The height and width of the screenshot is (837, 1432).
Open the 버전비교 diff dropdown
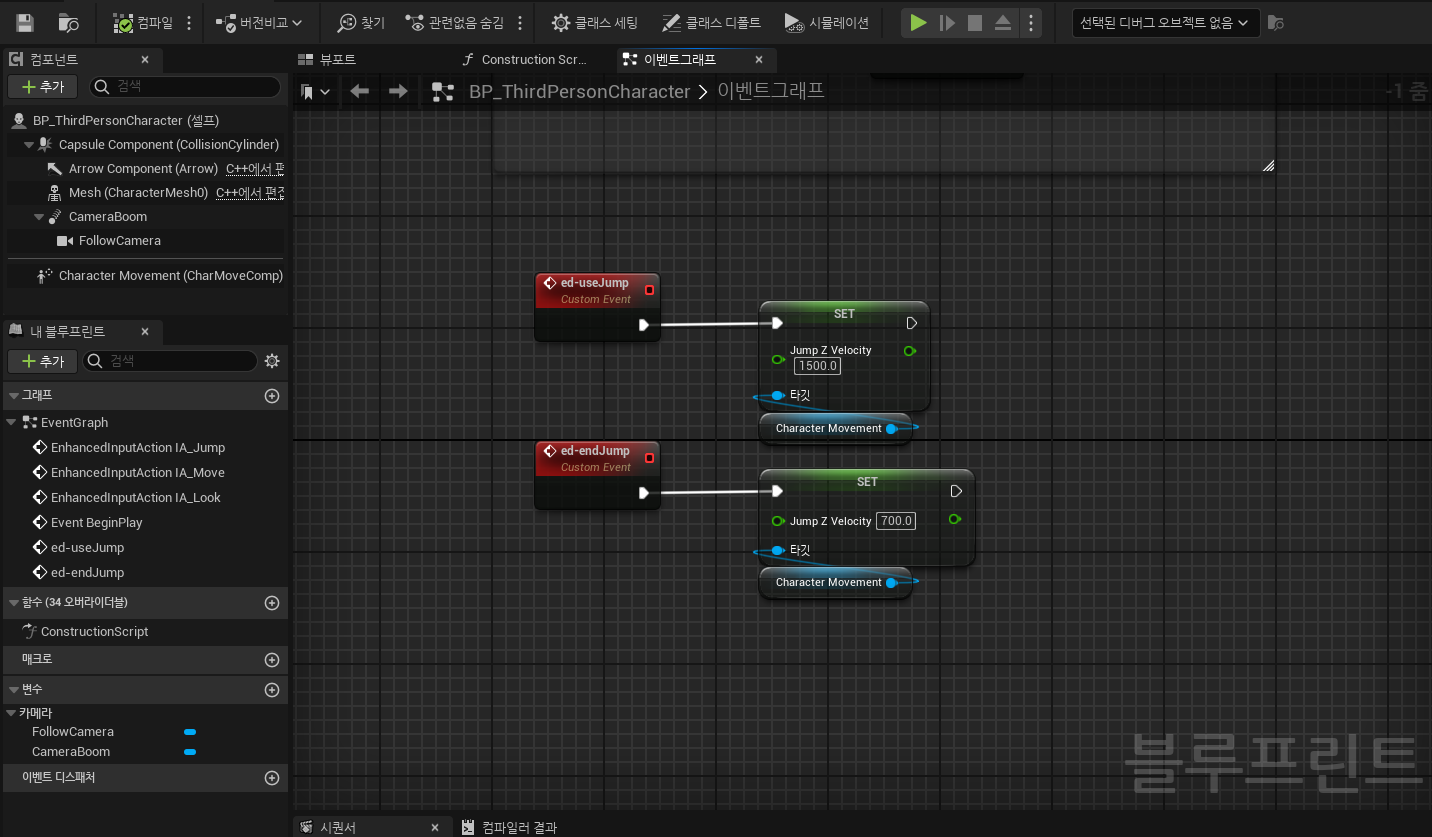click(259, 22)
